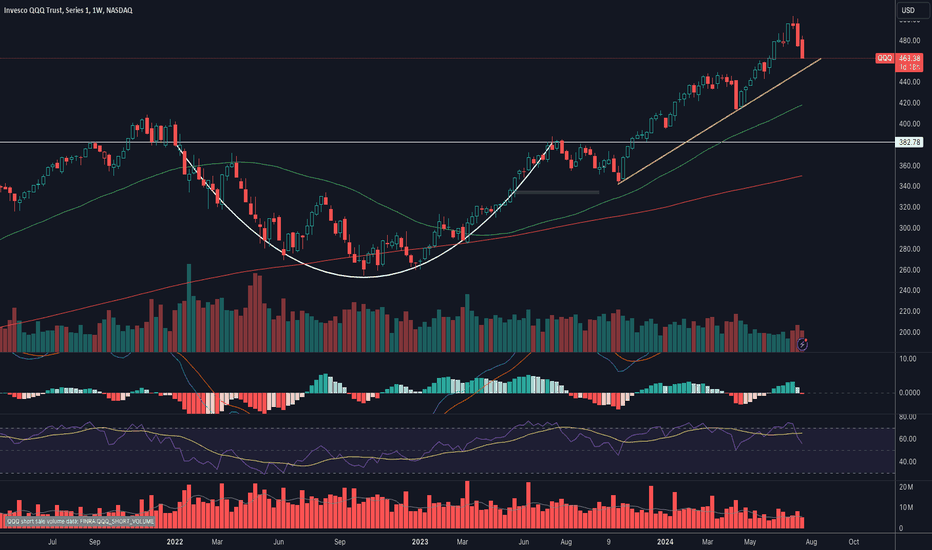Click the 2024 label on the time axis

665,542
